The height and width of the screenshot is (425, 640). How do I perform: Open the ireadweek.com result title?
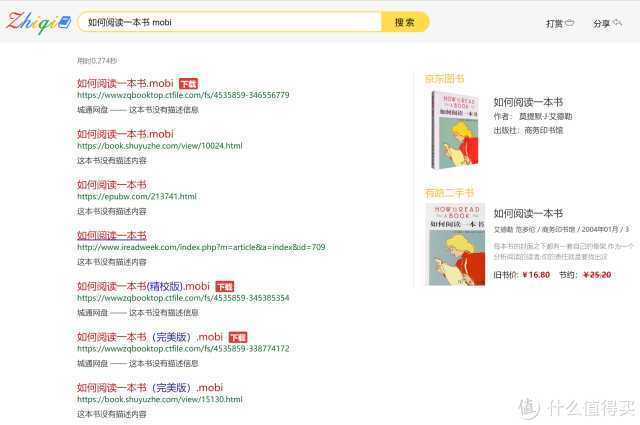point(111,236)
